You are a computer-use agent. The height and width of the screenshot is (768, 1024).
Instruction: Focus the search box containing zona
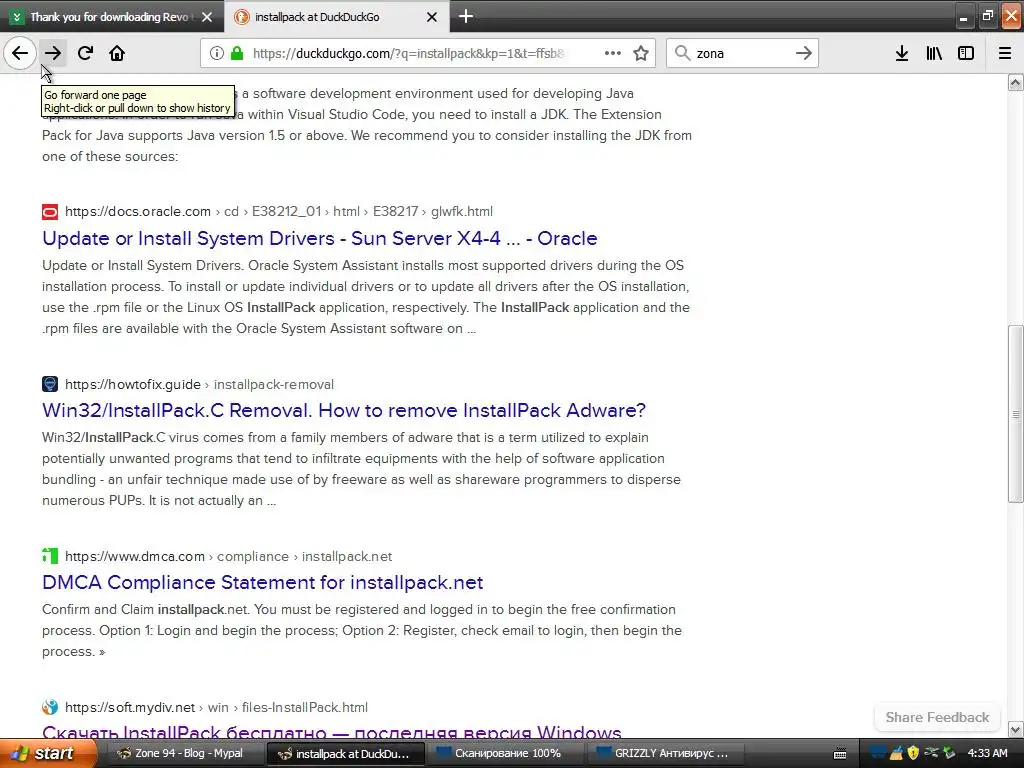coord(743,54)
